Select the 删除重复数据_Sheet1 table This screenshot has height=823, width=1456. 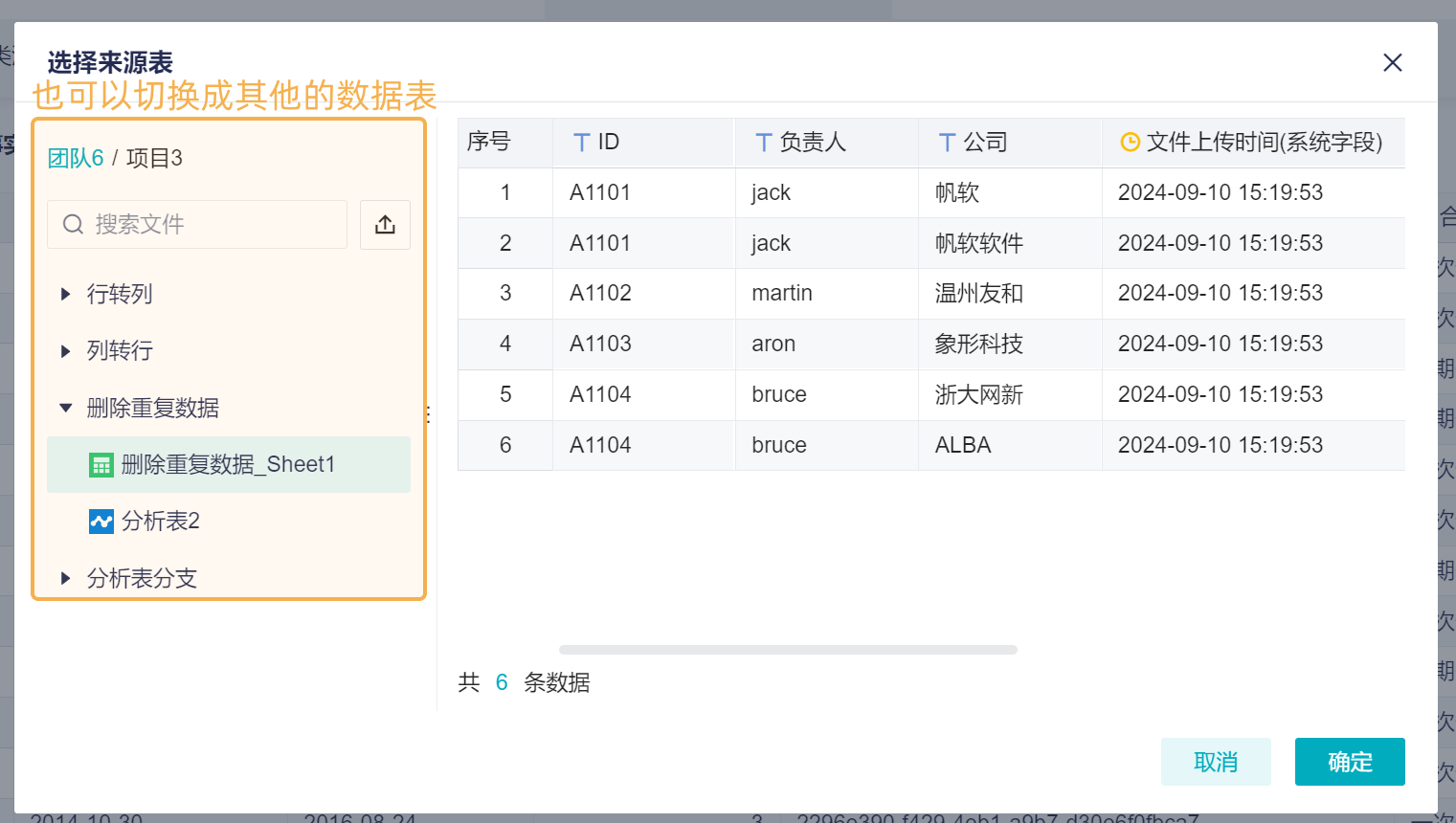pos(228,465)
